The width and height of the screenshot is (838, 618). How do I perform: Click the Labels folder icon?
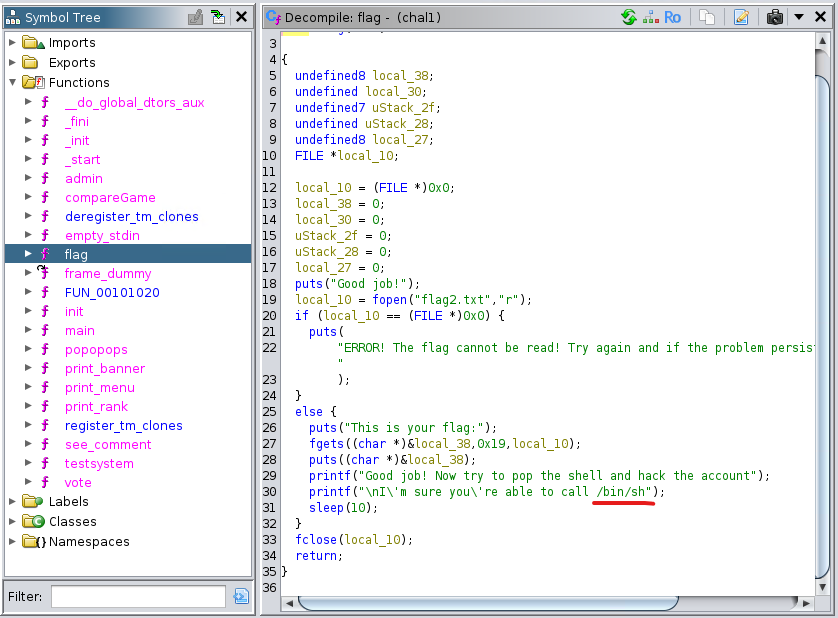[33, 501]
